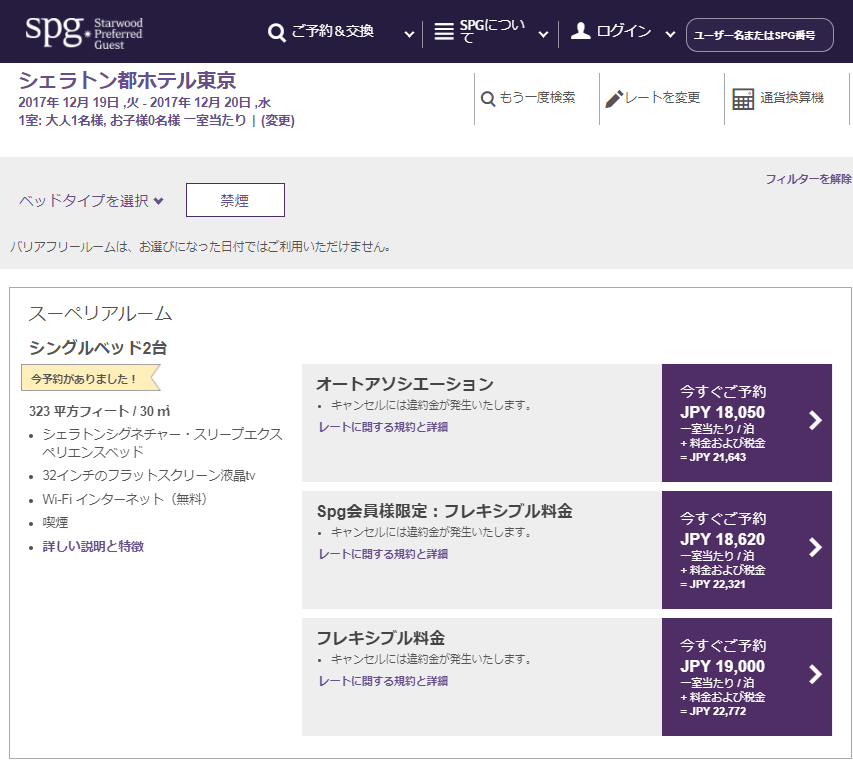Open 詳しい説明と特徴 room details link

tap(93, 546)
